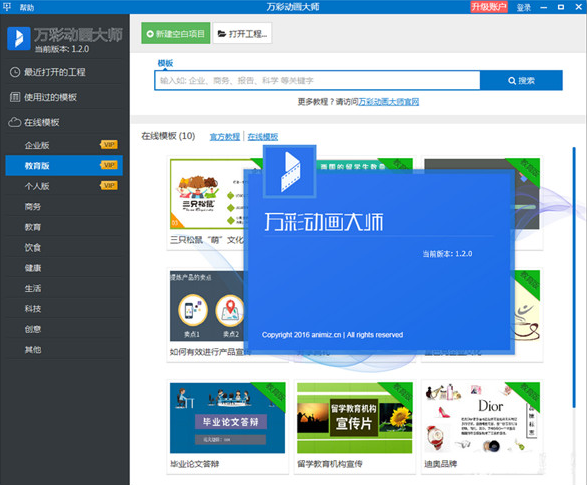The height and width of the screenshot is (485, 587).
Task: Click the blue 搜索 search button
Action: 521,80
